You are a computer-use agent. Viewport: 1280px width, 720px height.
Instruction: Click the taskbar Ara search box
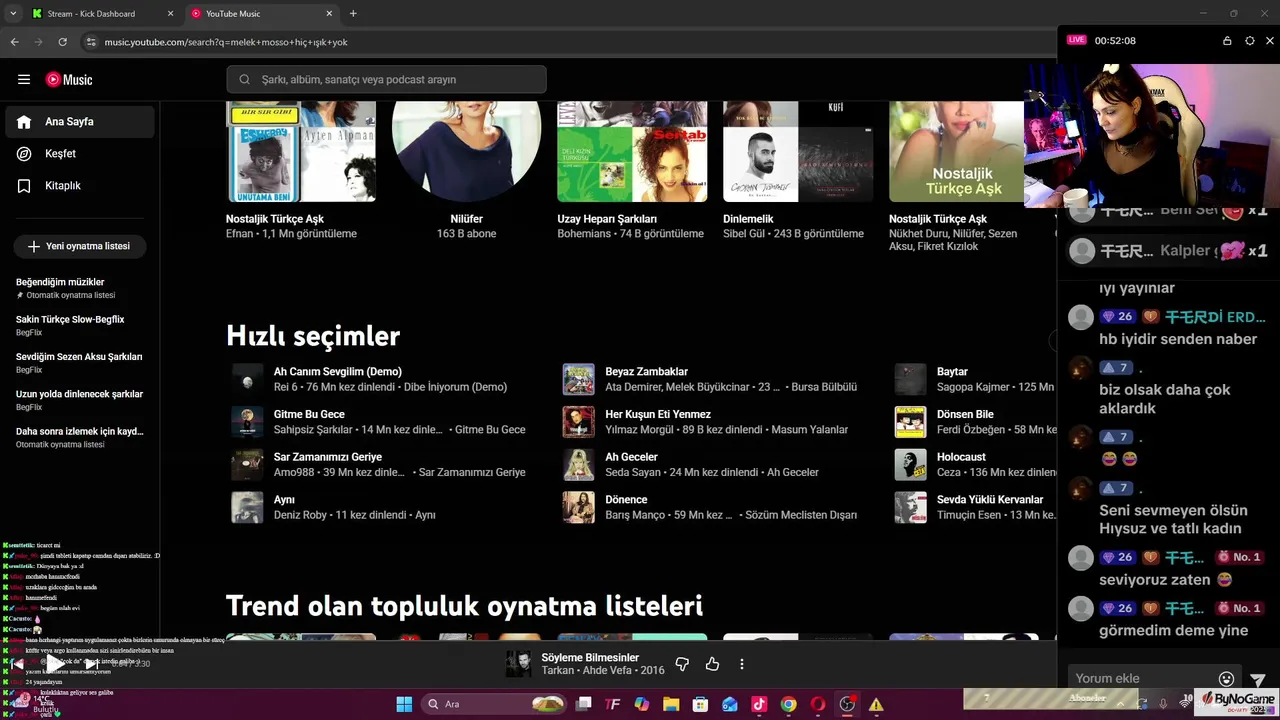point(493,704)
